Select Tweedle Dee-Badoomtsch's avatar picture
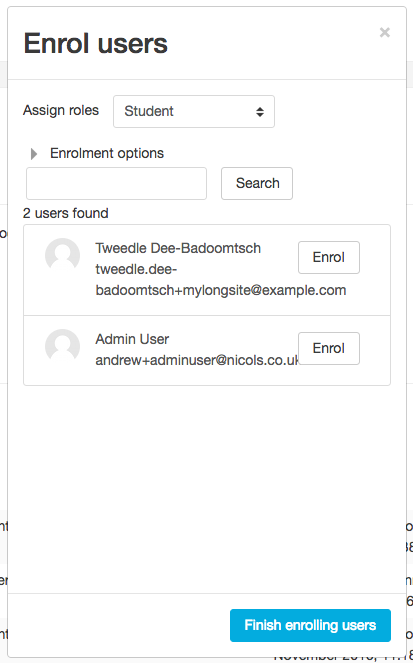 click(63, 255)
